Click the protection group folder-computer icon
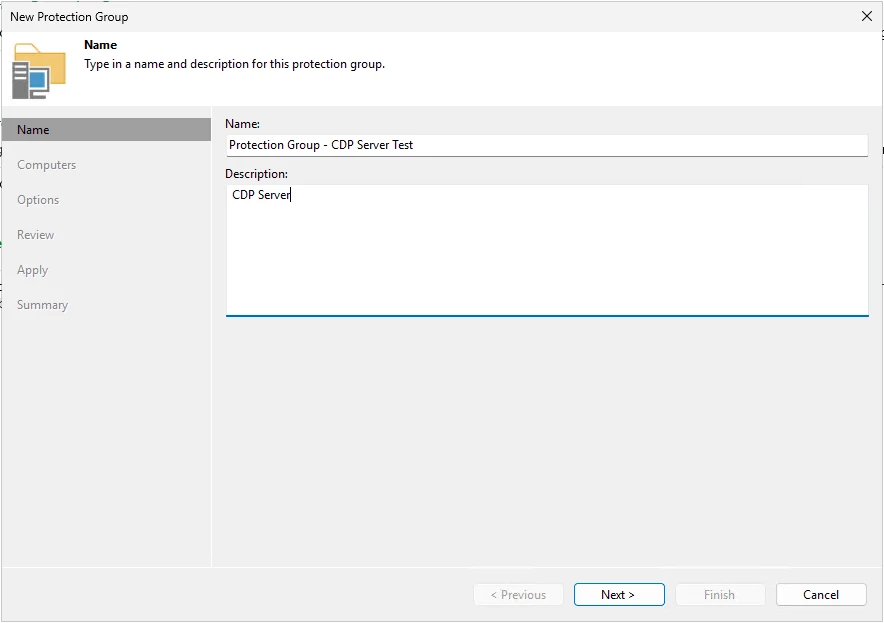The image size is (884, 623). (x=39, y=70)
